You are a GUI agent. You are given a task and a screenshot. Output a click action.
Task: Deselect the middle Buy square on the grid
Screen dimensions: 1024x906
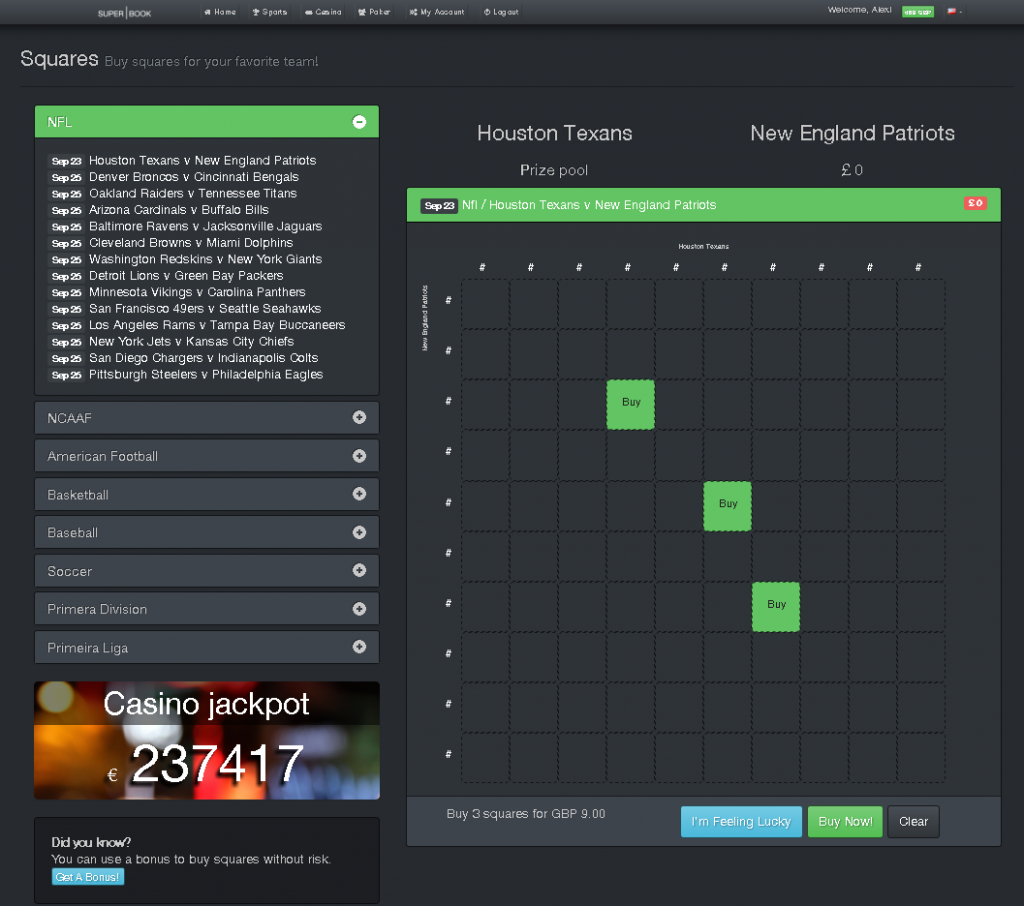click(727, 506)
